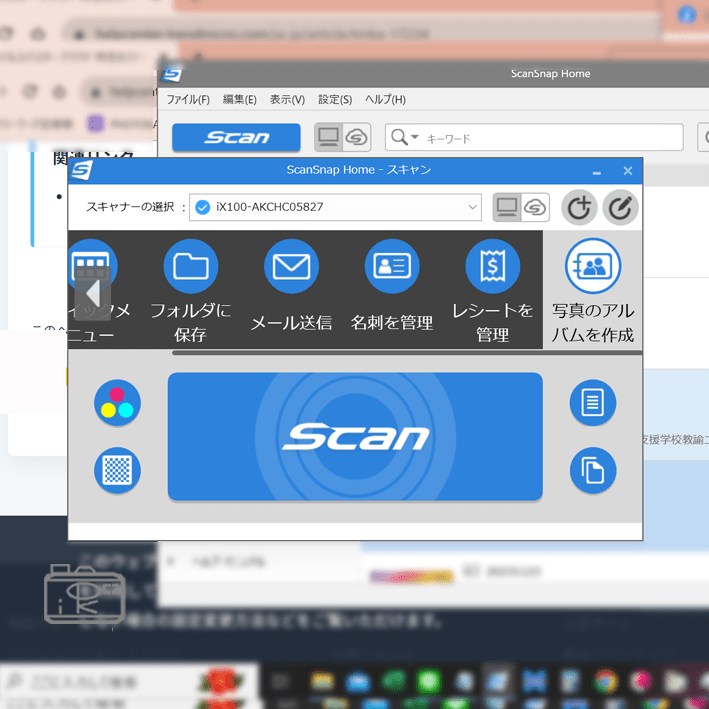This screenshot has width=709, height=709.
Task: Choose the レシートを管理 profile
Action: [492, 267]
